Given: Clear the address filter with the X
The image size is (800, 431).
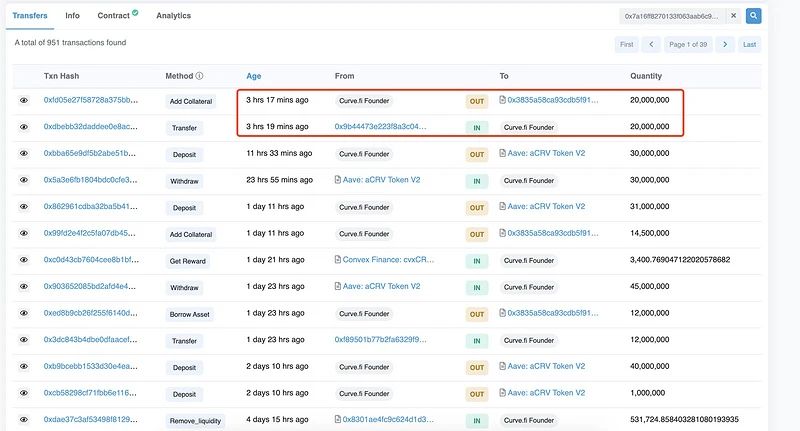Looking at the screenshot, I should coord(732,16).
